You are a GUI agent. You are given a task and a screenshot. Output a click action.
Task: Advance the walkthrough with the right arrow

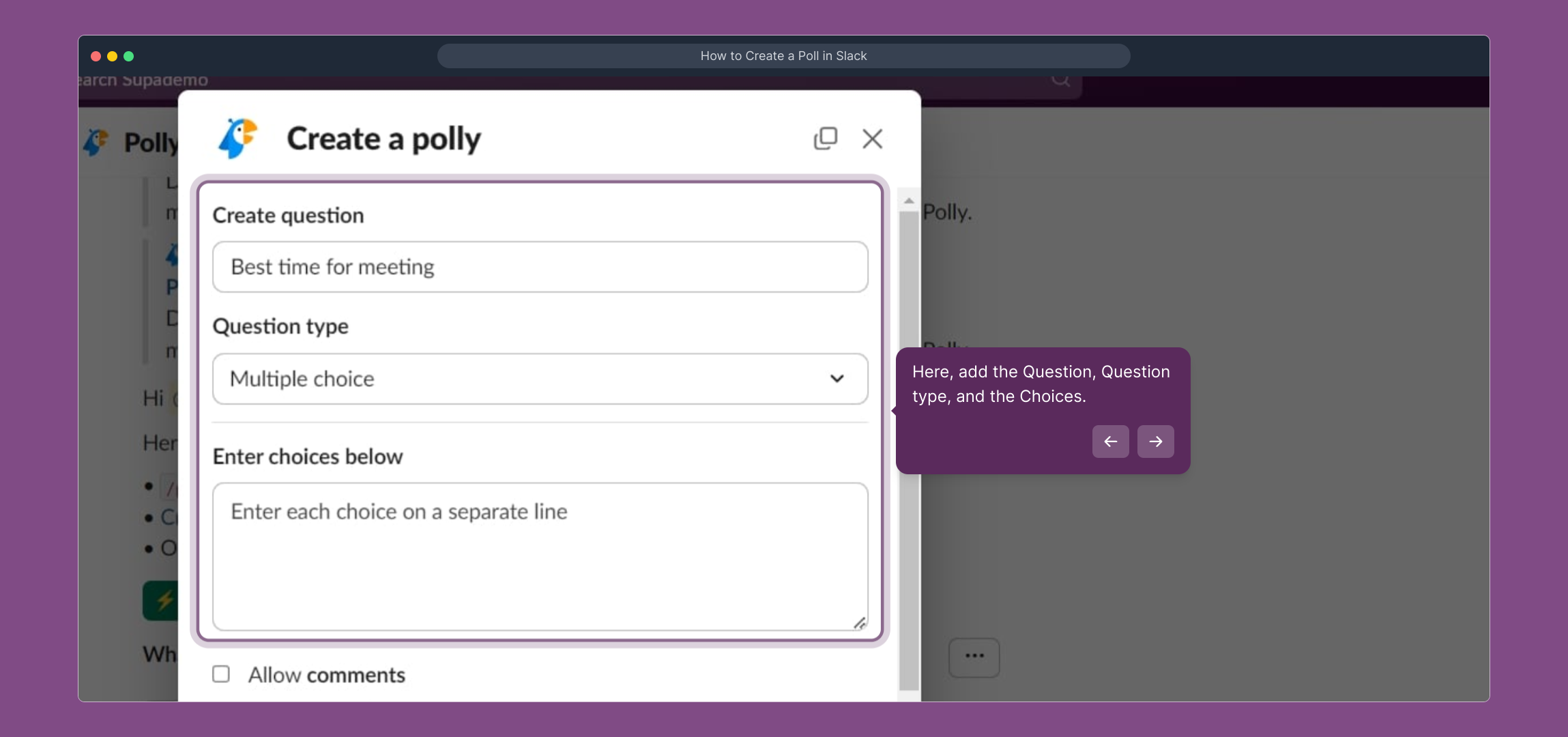1155,442
